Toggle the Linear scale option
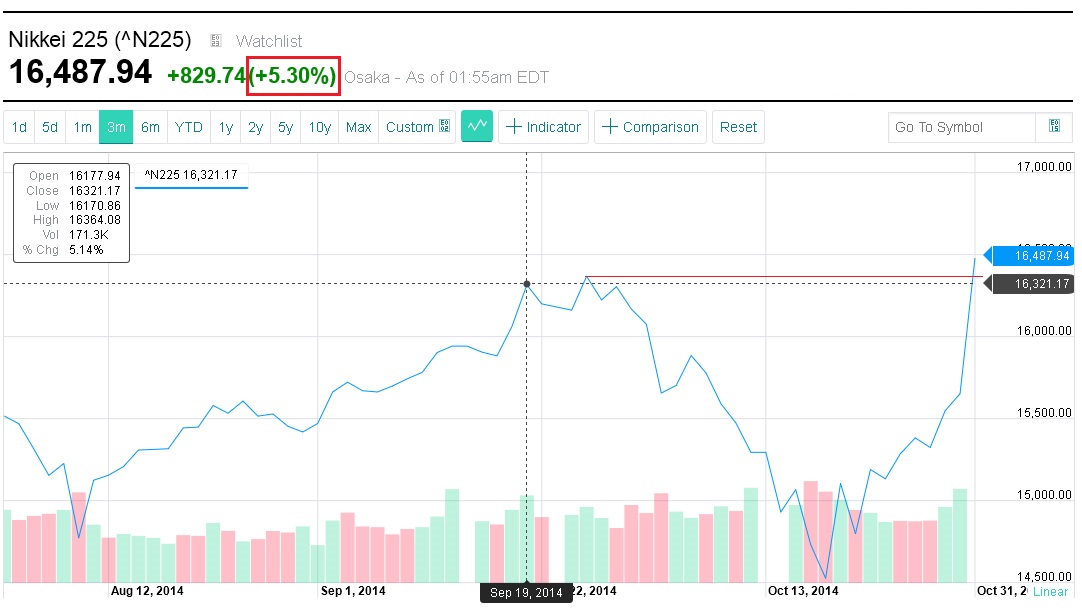The image size is (1082, 614). click(1050, 592)
